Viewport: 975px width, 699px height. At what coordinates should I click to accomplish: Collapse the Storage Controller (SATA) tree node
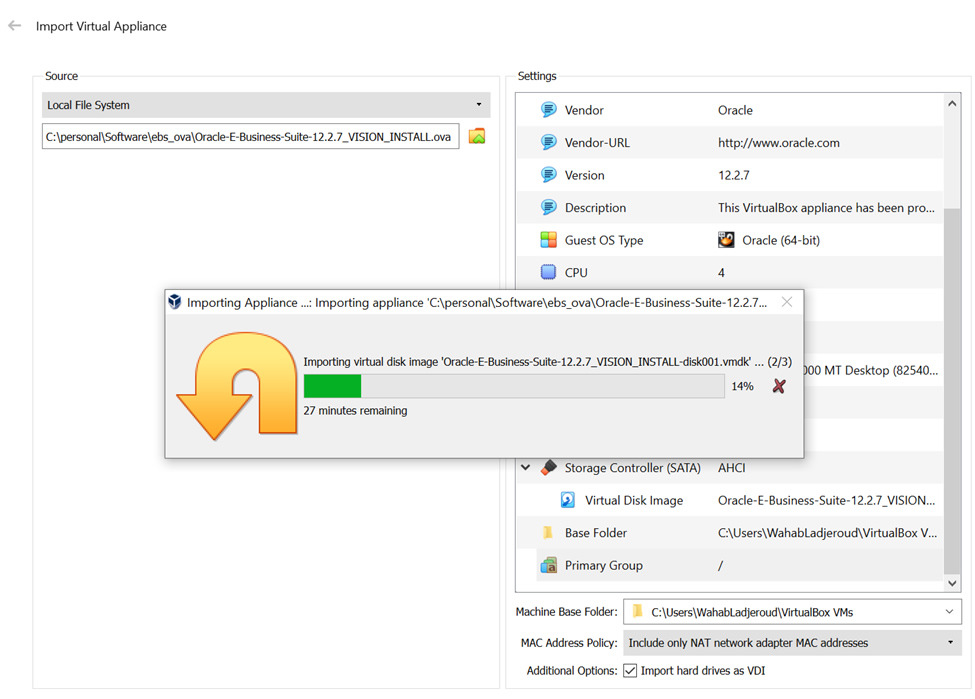tap(526, 468)
